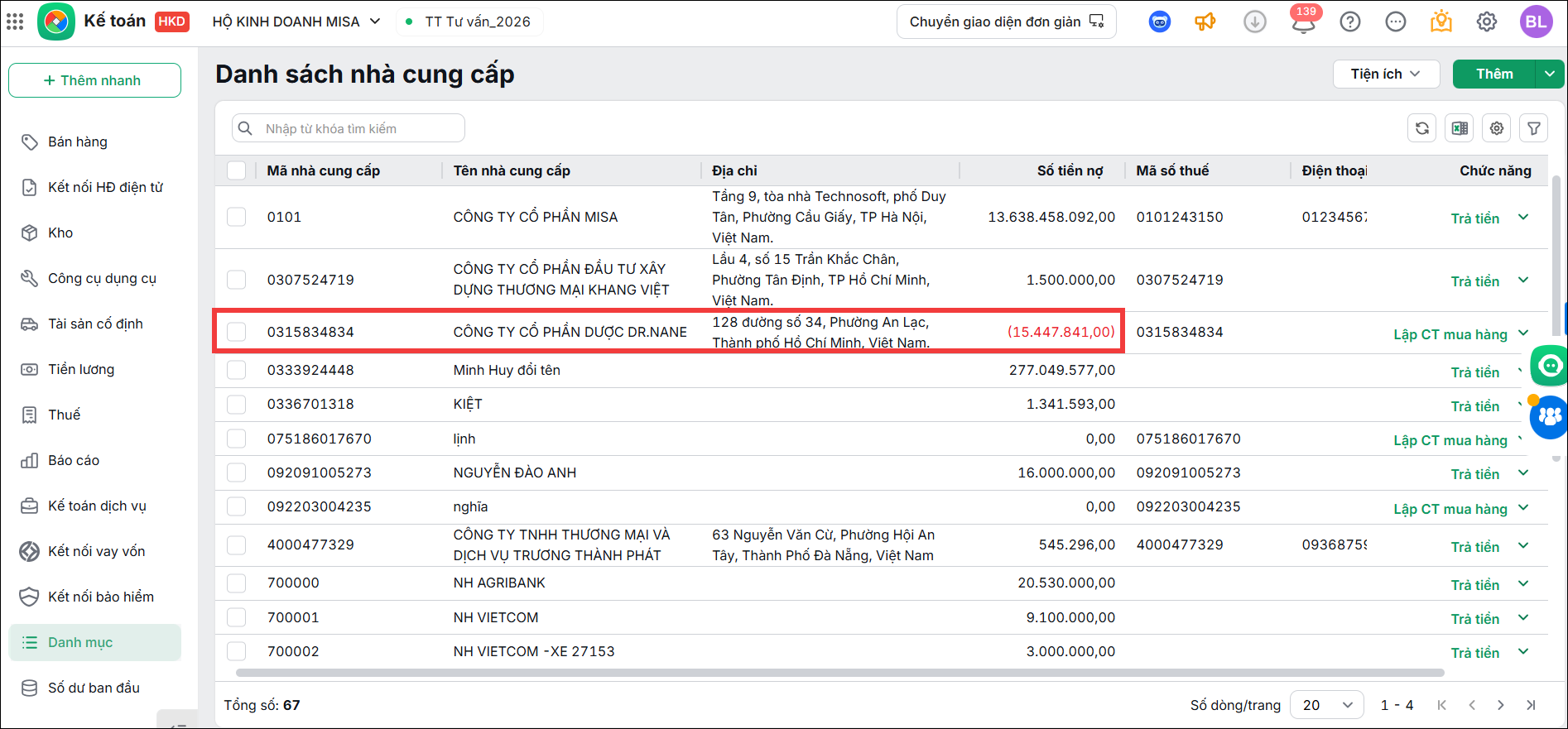Viewport: 1568px width, 729px height.
Task: Select Tiền lương in the sidebar
Action: point(94,369)
